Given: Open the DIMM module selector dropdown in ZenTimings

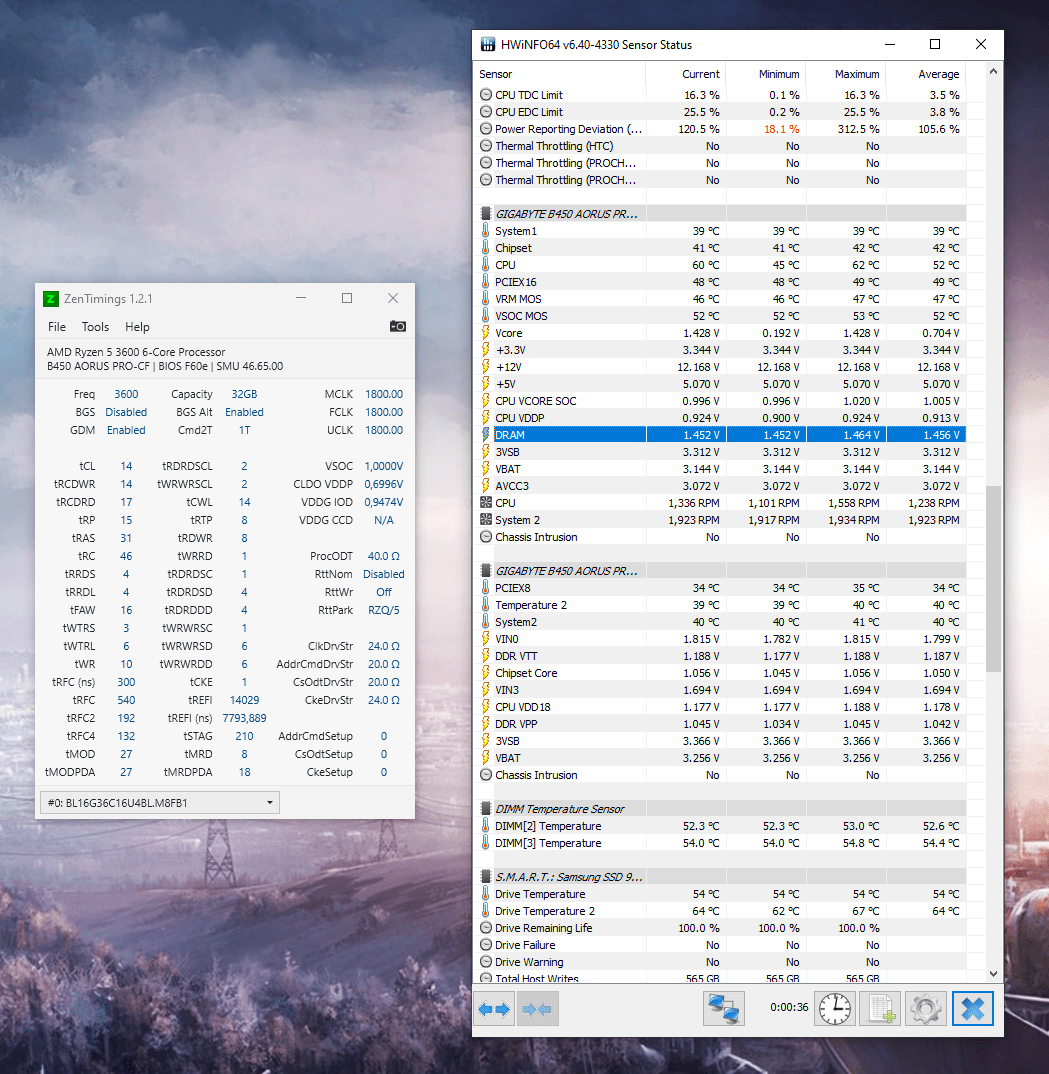Looking at the screenshot, I should (160, 803).
